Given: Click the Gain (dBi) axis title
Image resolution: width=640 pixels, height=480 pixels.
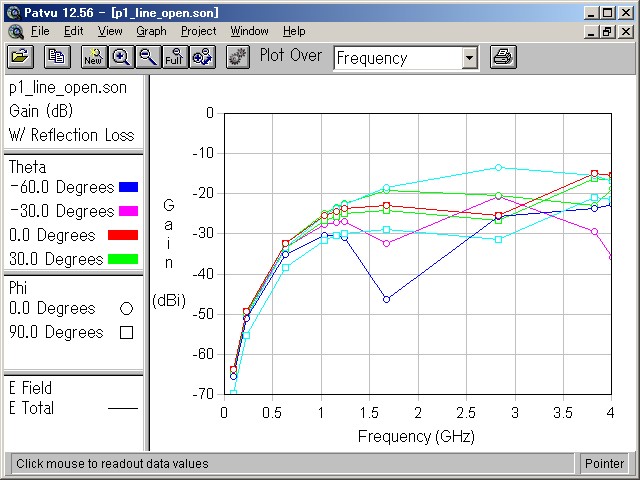Looking at the screenshot, I should pos(169,253).
